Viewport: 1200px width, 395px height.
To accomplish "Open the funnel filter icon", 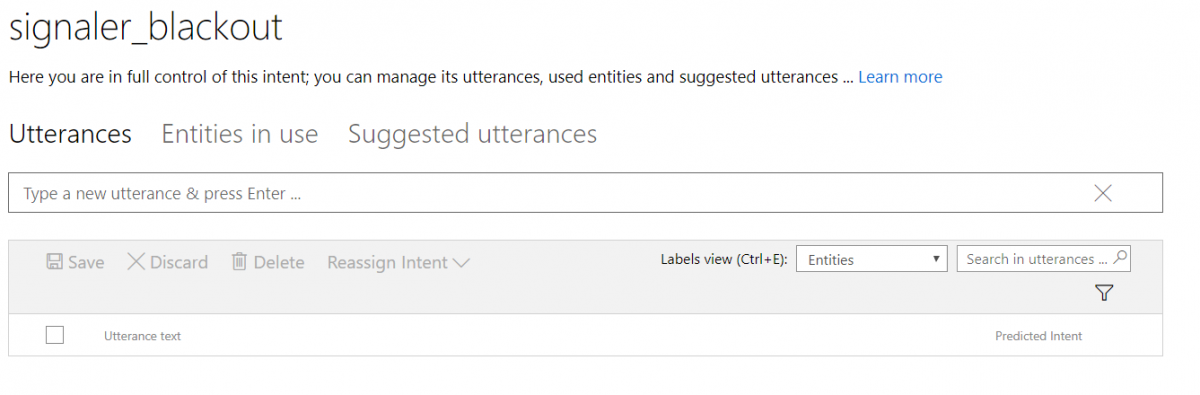I will [x=1104, y=293].
